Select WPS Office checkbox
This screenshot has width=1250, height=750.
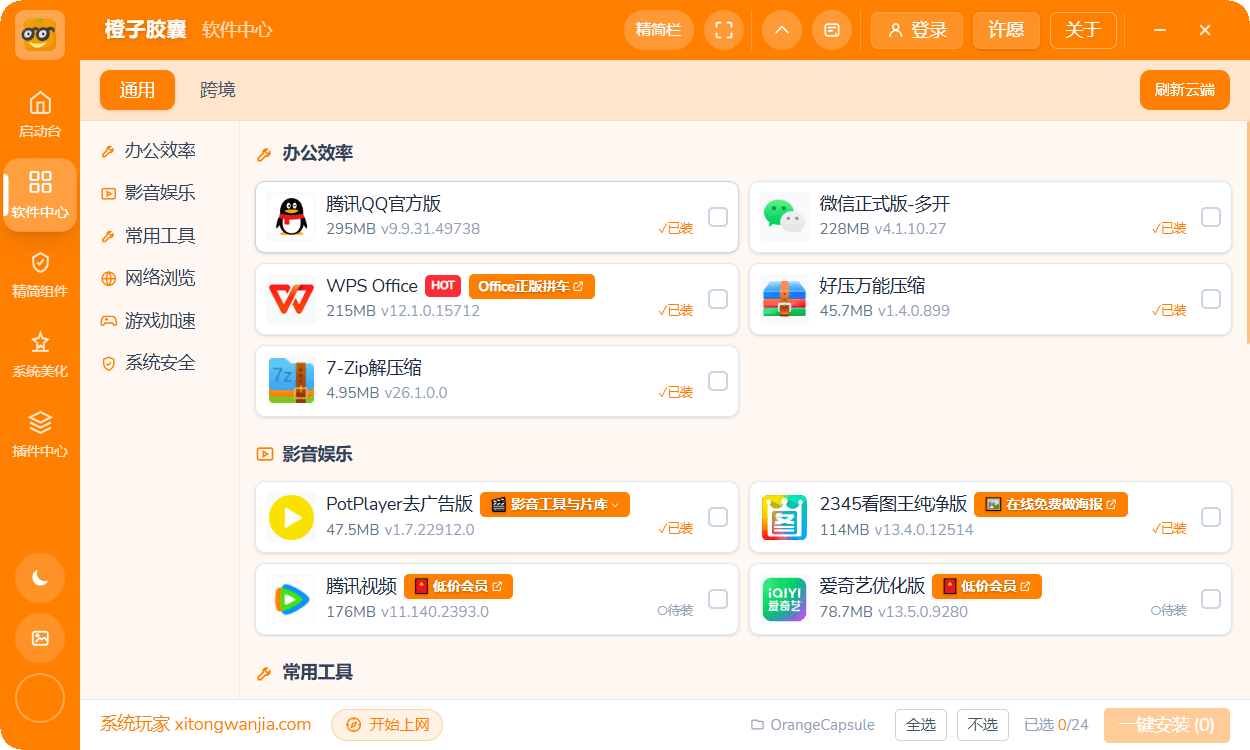(718, 298)
